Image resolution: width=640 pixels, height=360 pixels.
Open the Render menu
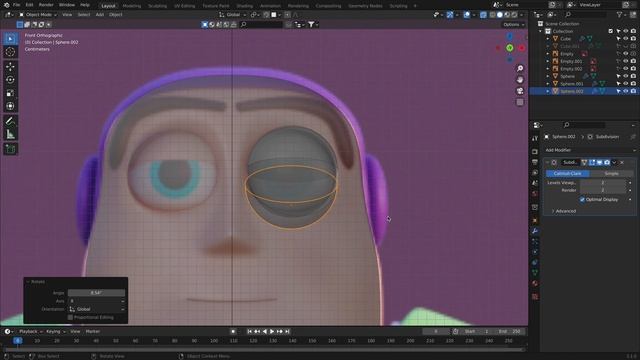[x=46, y=5]
